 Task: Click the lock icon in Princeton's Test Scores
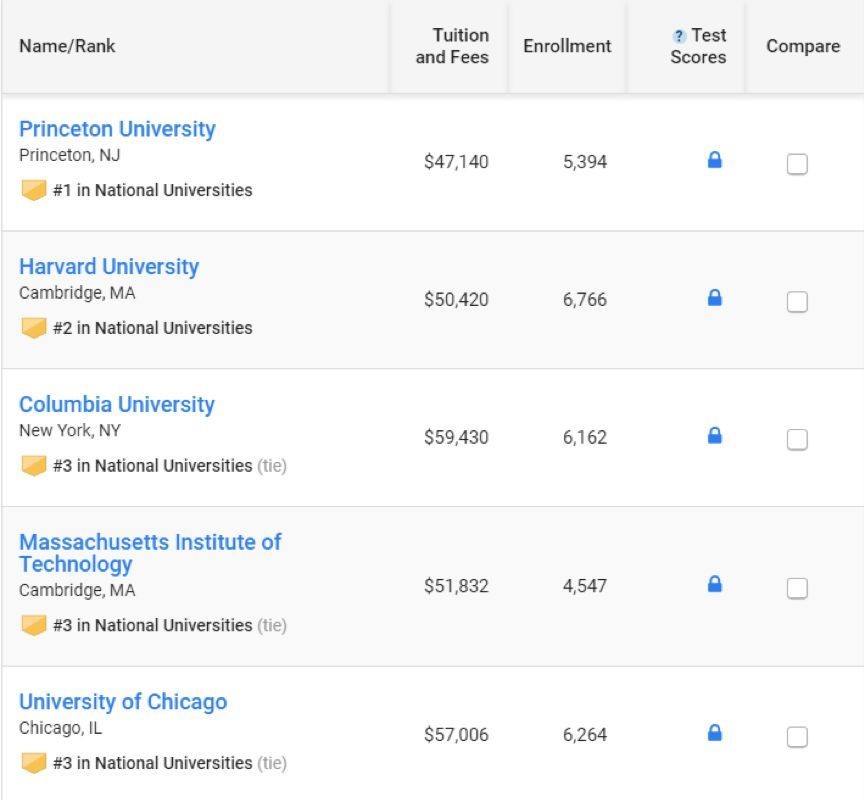click(714, 160)
